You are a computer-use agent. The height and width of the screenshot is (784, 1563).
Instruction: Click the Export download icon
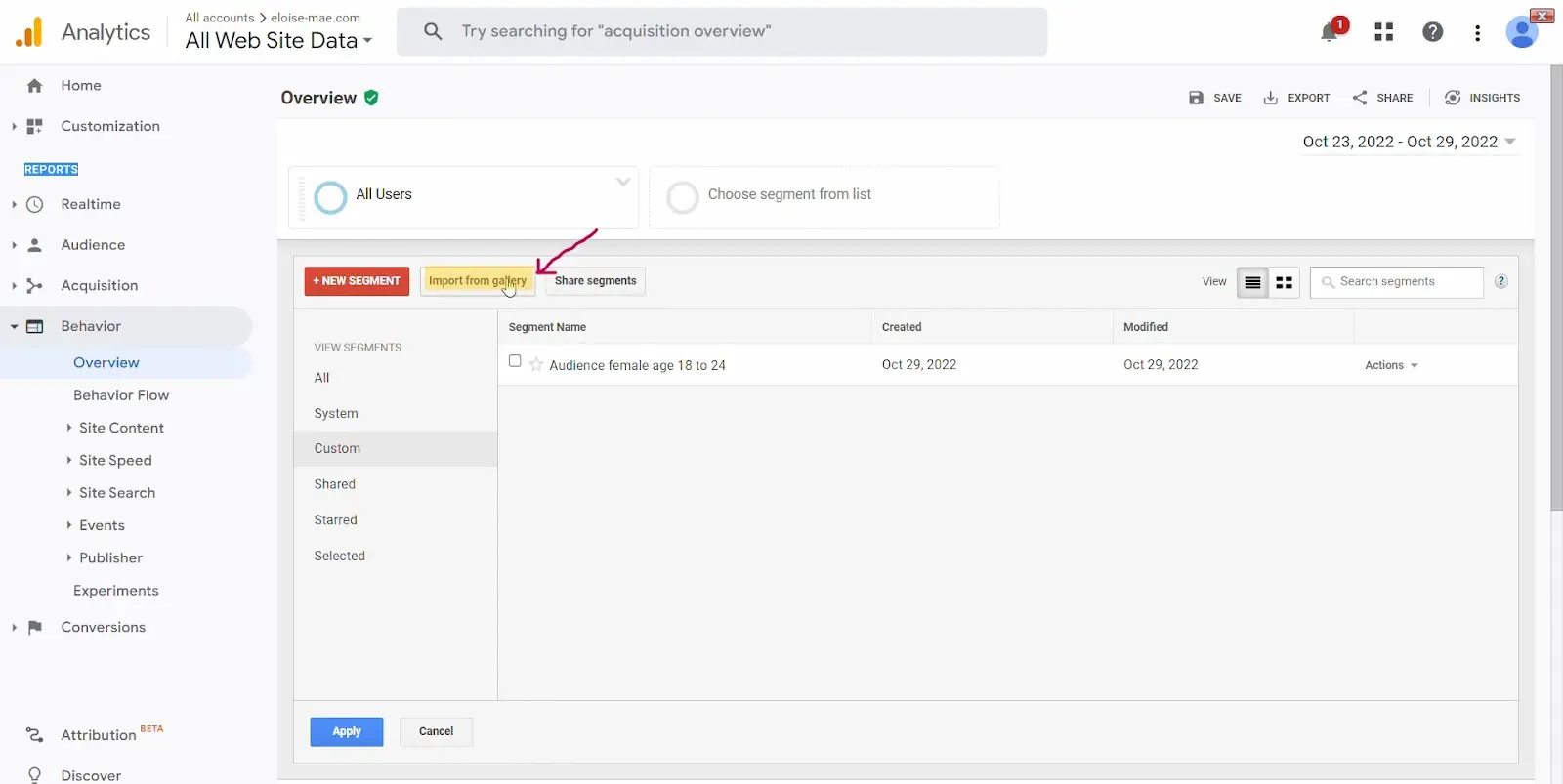coord(1270,98)
